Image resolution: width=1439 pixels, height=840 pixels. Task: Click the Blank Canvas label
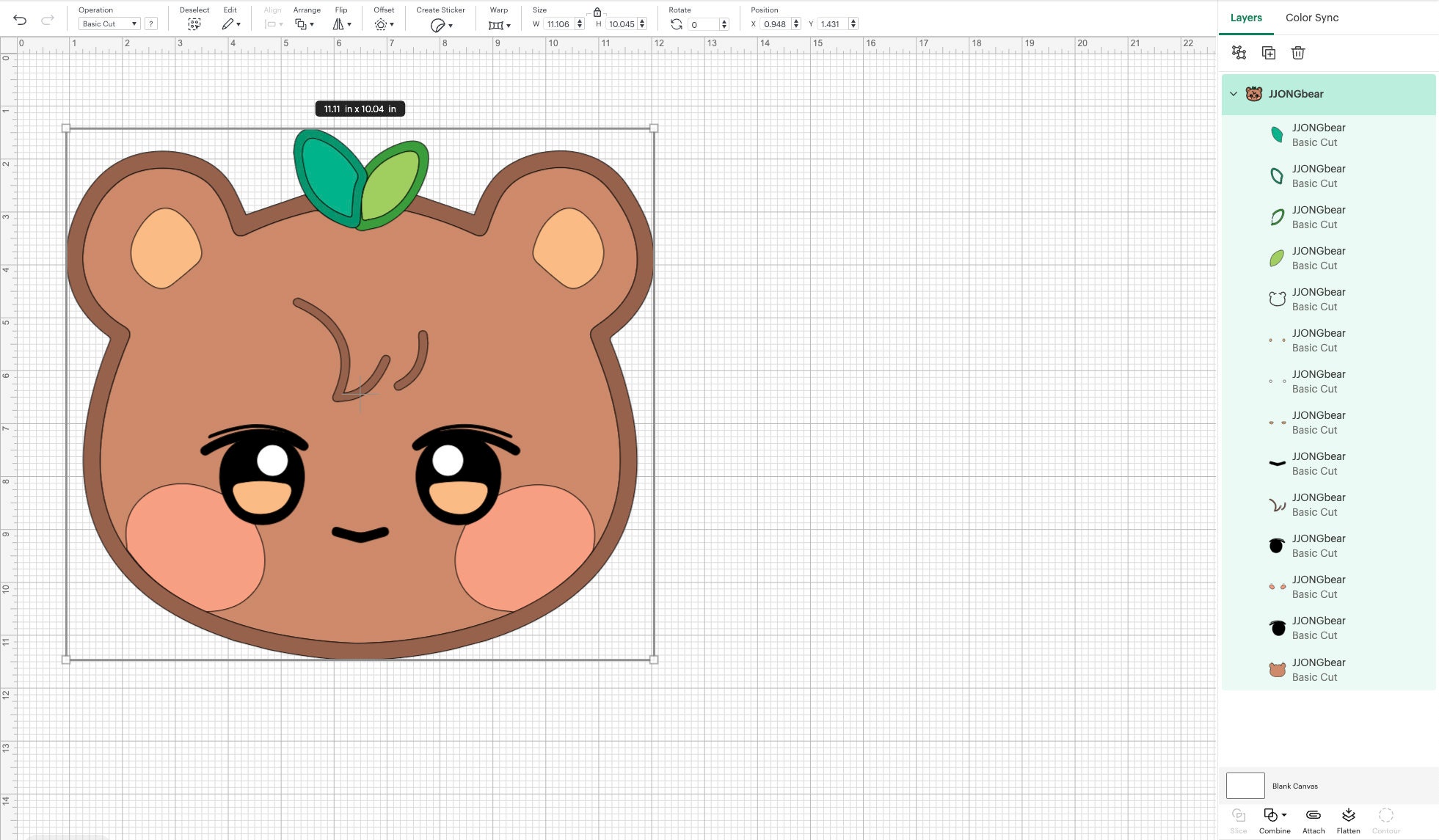pos(1294,786)
